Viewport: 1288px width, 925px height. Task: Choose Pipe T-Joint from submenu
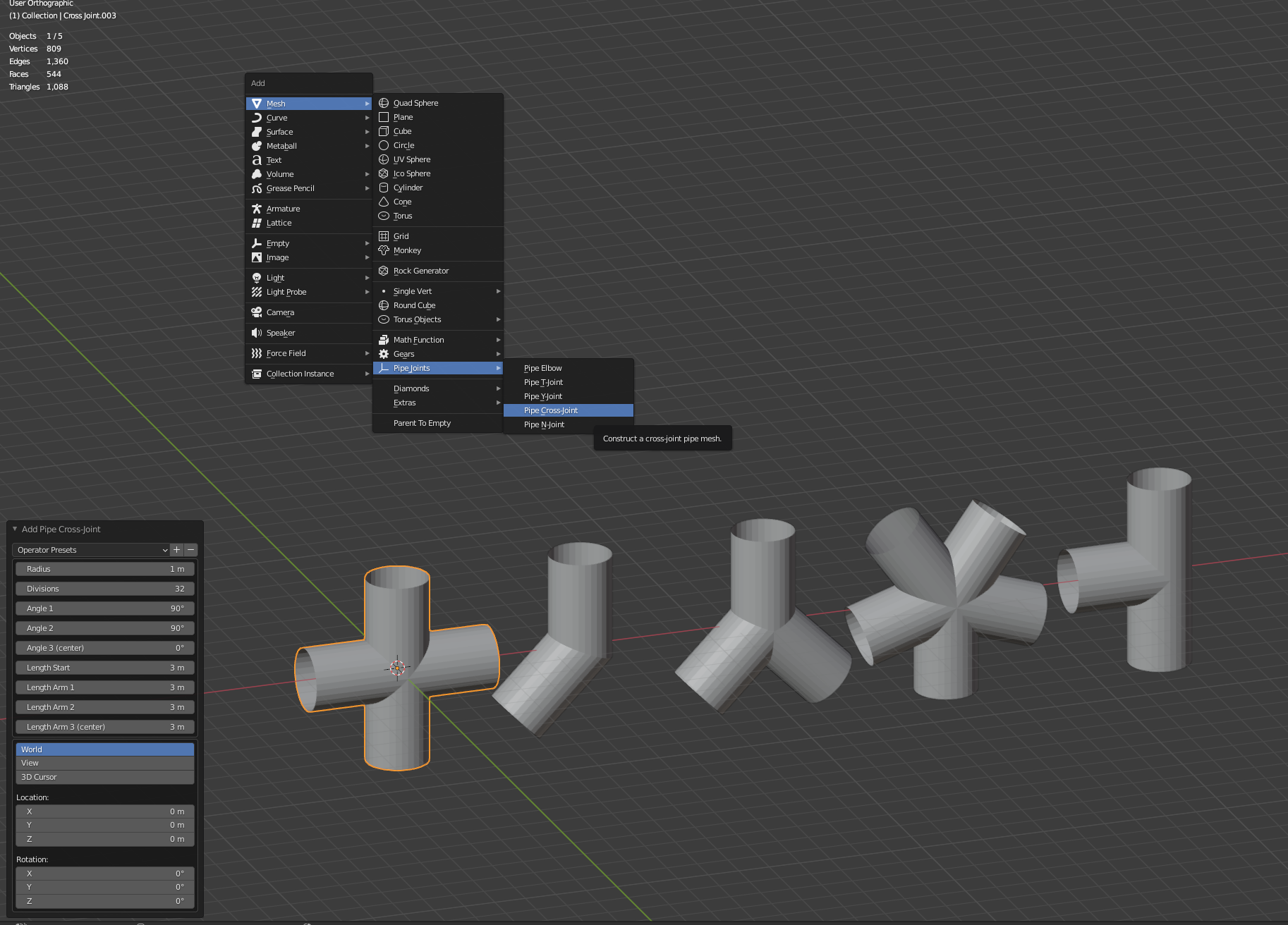(x=569, y=382)
